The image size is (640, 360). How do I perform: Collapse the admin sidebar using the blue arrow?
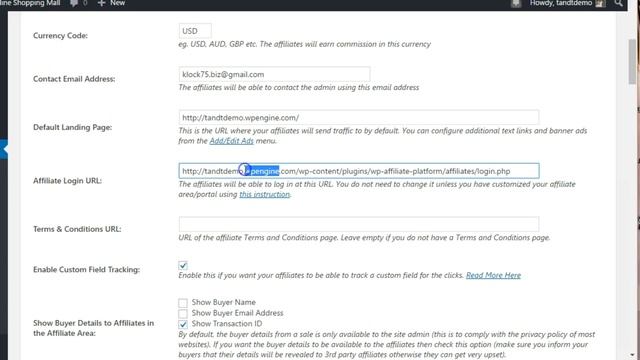pyautogui.click(x=4, y=149)
